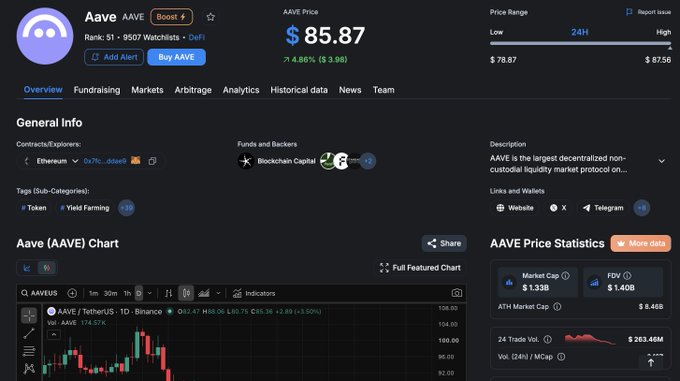Screen dimensions: 680x381
Task: Select the Yield Farming tag
Action: 85,208
